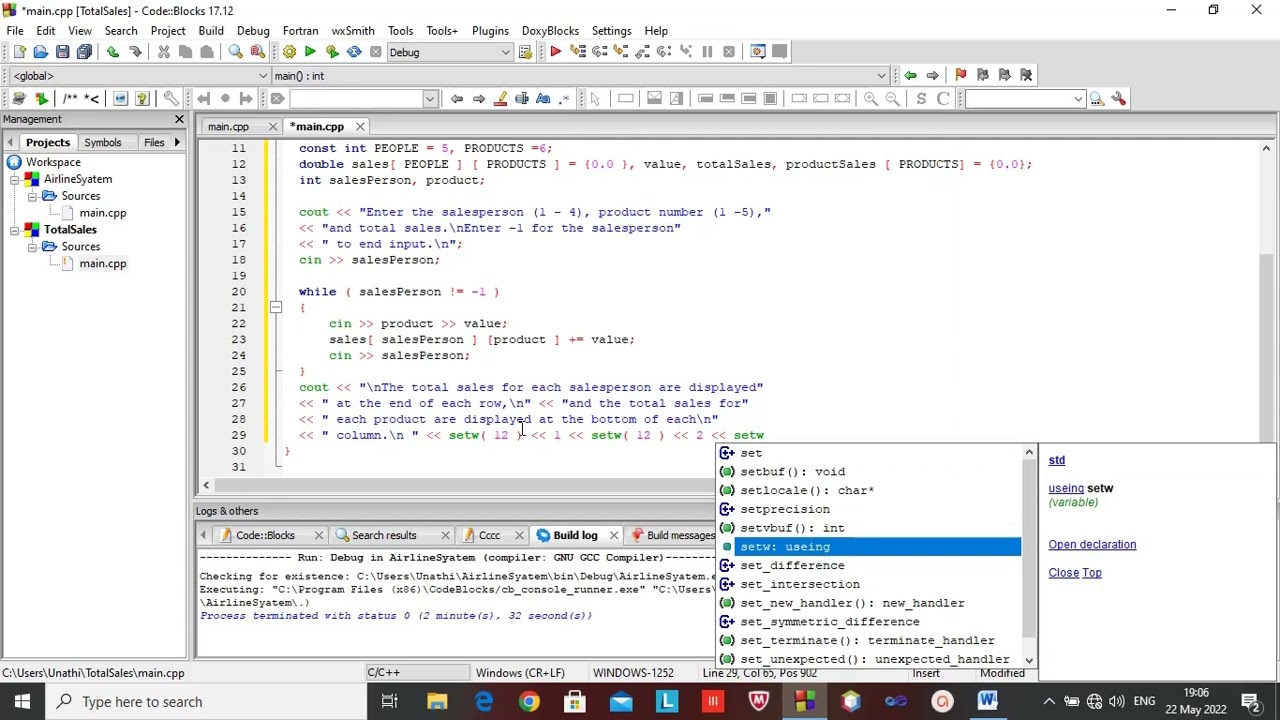1280x720 pixels.
Task: Toggle the source S button
Action: (x=921, y=98)
